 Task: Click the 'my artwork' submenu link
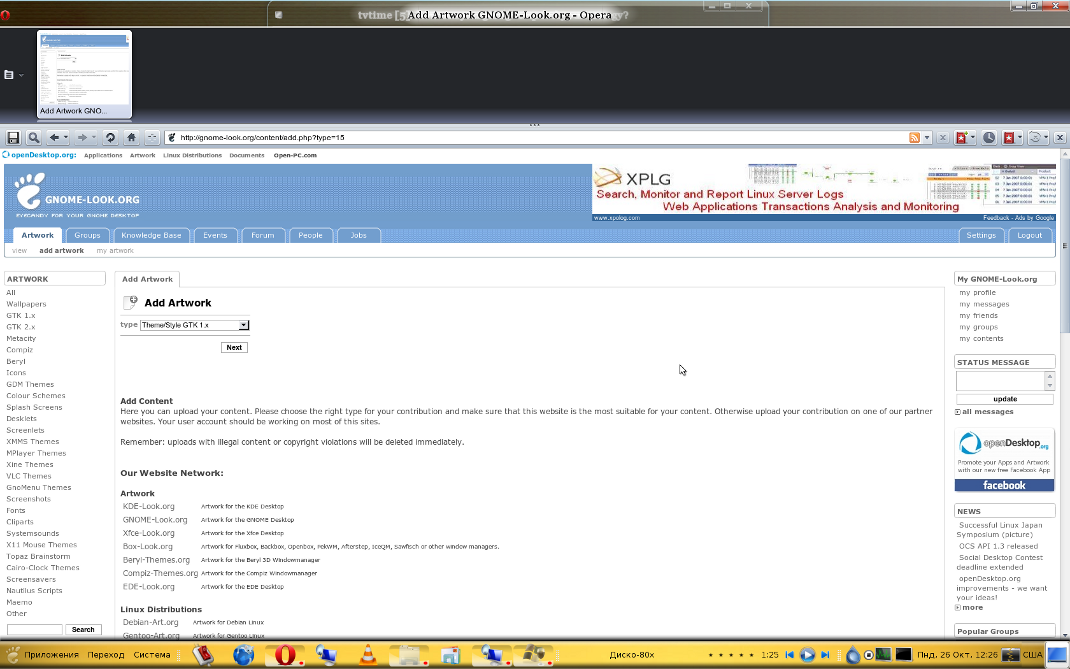tap(115, 251)
